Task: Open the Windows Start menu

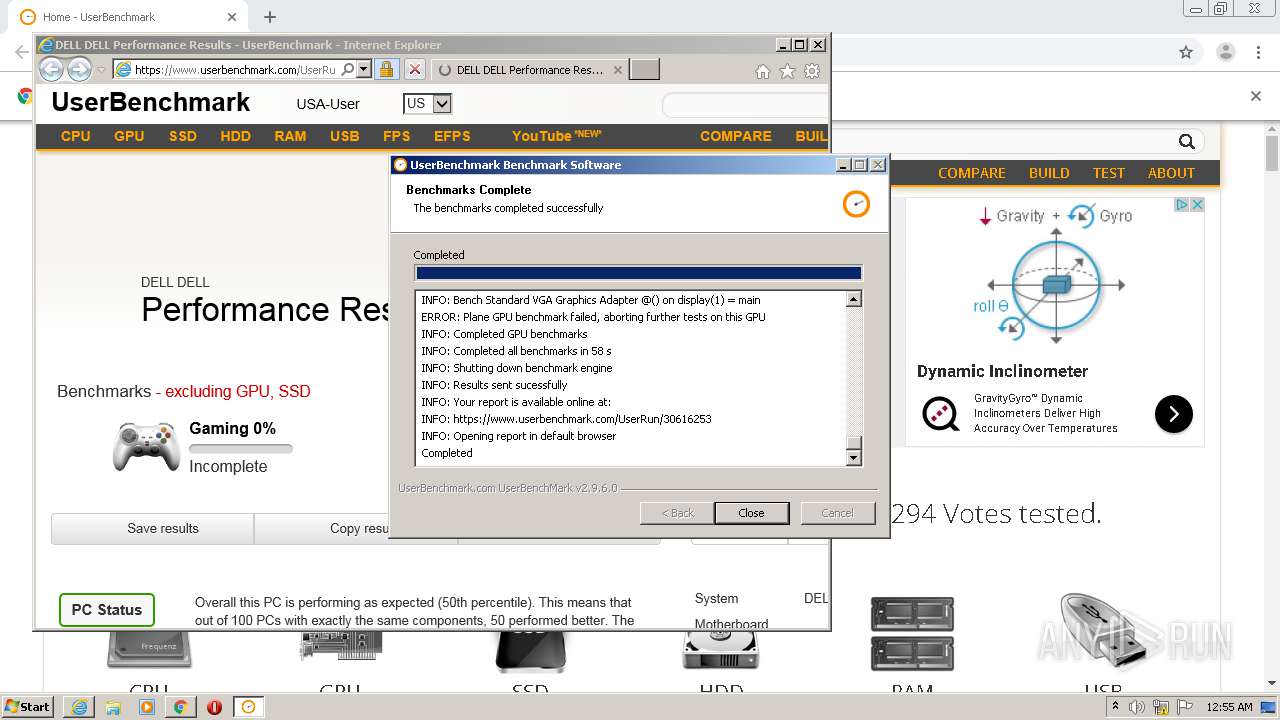Action: [28, 706]
